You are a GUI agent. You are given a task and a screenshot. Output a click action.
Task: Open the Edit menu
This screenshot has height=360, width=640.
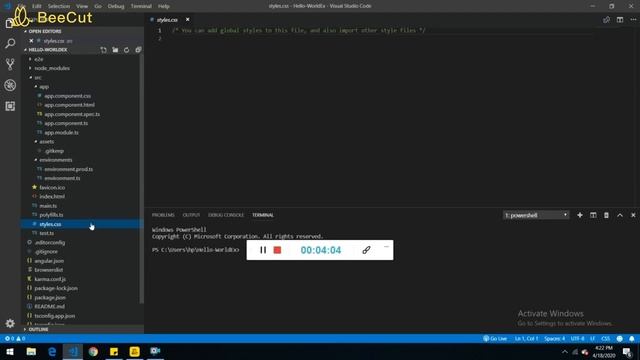37,6
